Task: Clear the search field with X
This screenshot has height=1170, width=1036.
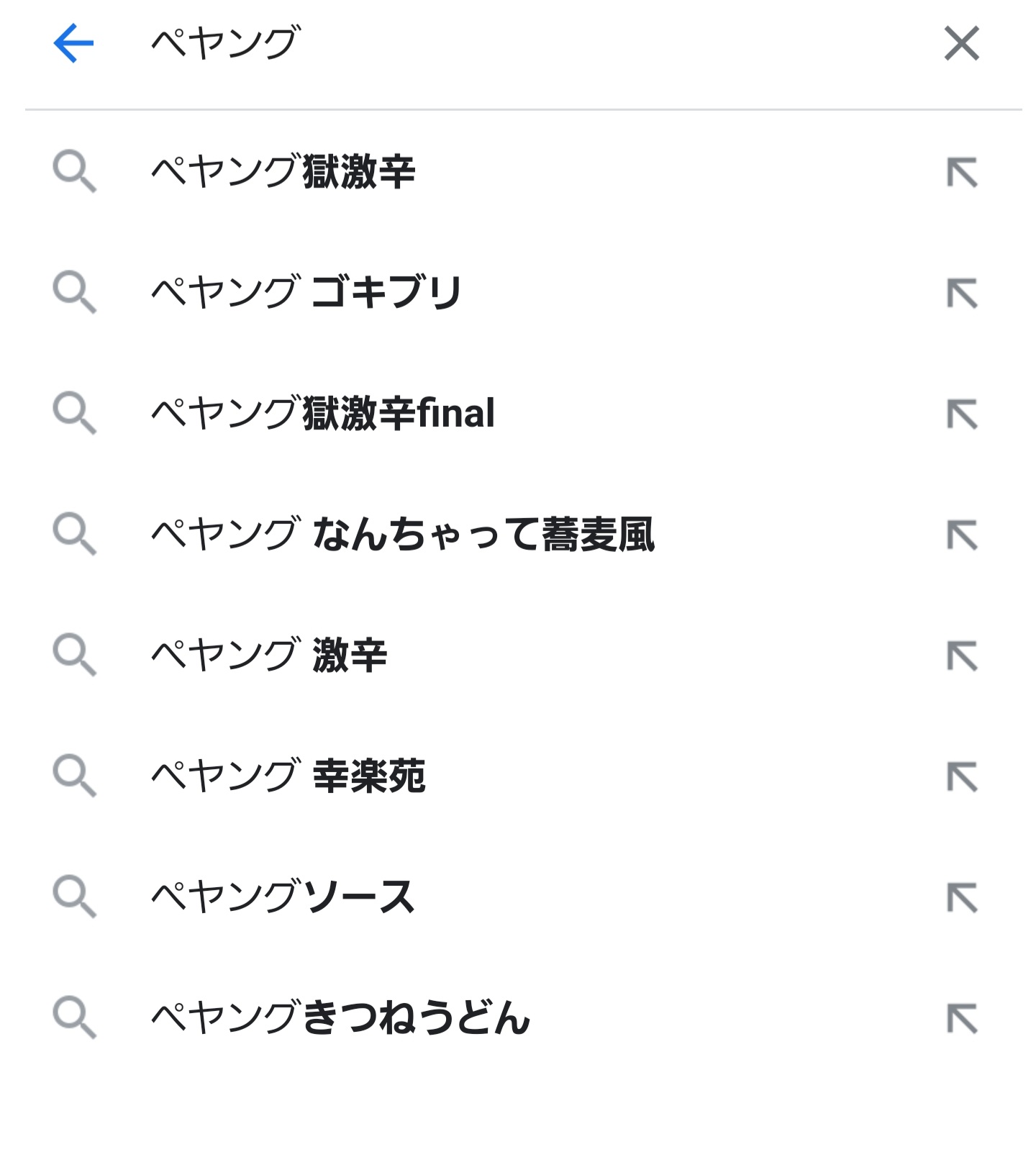Action: point(961,43)
